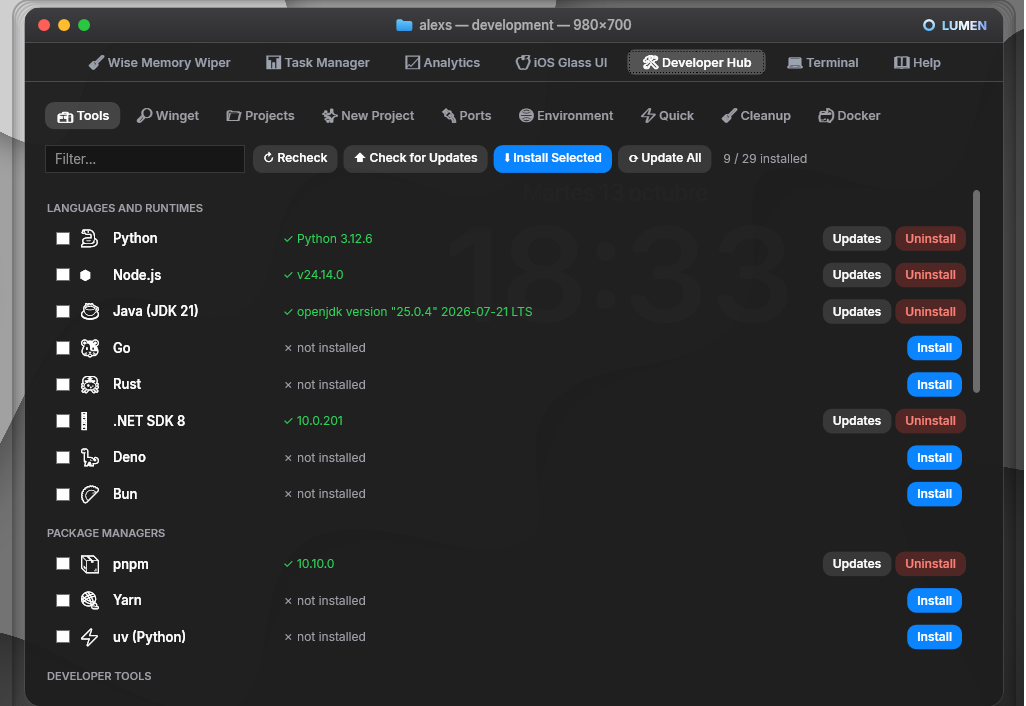Open the Analytics tab
The height and width of the screenshot is (706, 1026).
pyautogui.click(x=443, y=63)
